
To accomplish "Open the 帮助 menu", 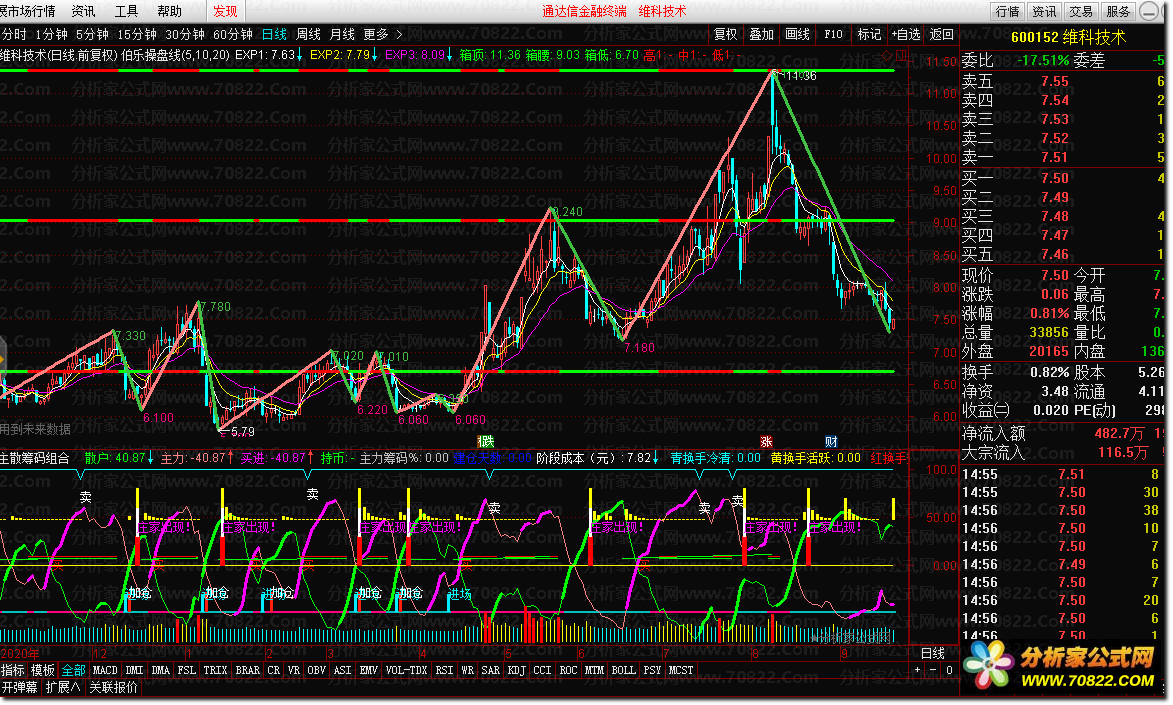I will pos(169,10).
